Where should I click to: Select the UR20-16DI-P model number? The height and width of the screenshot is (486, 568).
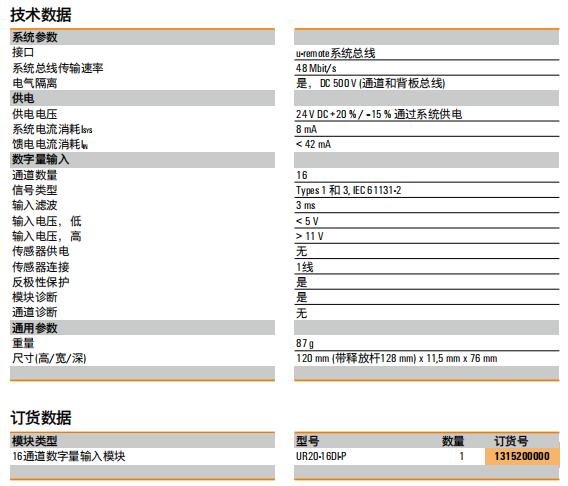[x=321, y=456]
